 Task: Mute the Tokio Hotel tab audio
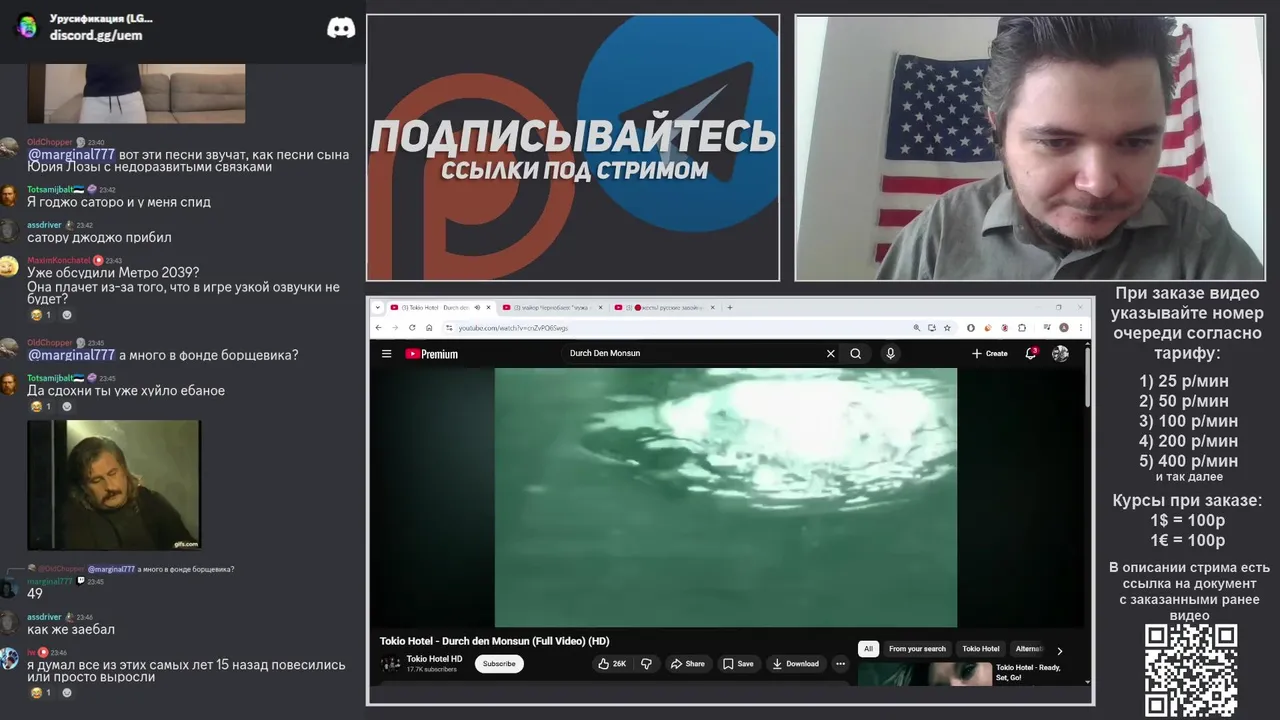tap(477, 307)
